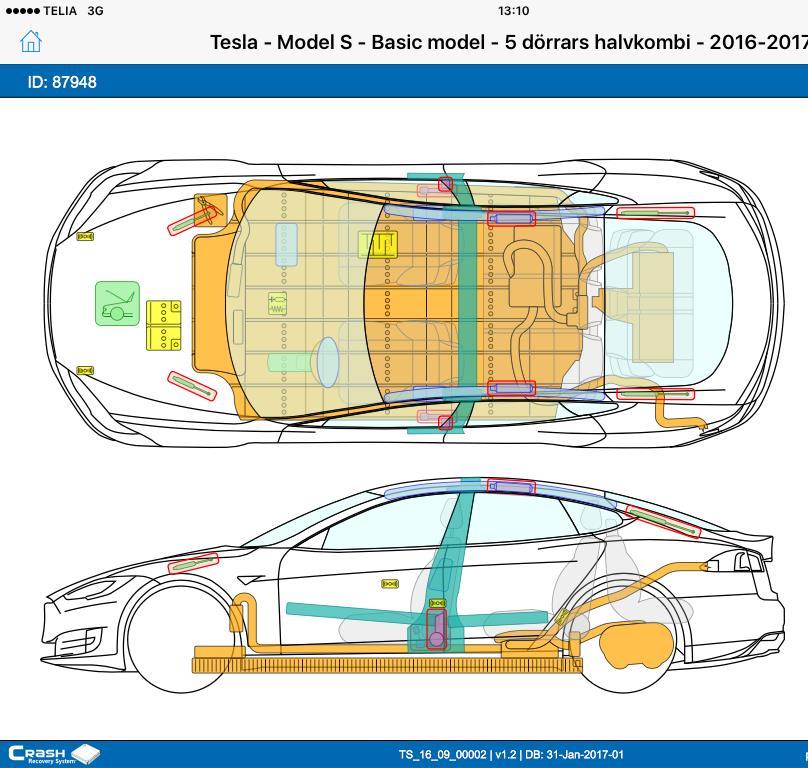The width and height of the screenshot is (808, 768).
Task: Tap the hood gas strut in side view
Action: tap(193, 563)
